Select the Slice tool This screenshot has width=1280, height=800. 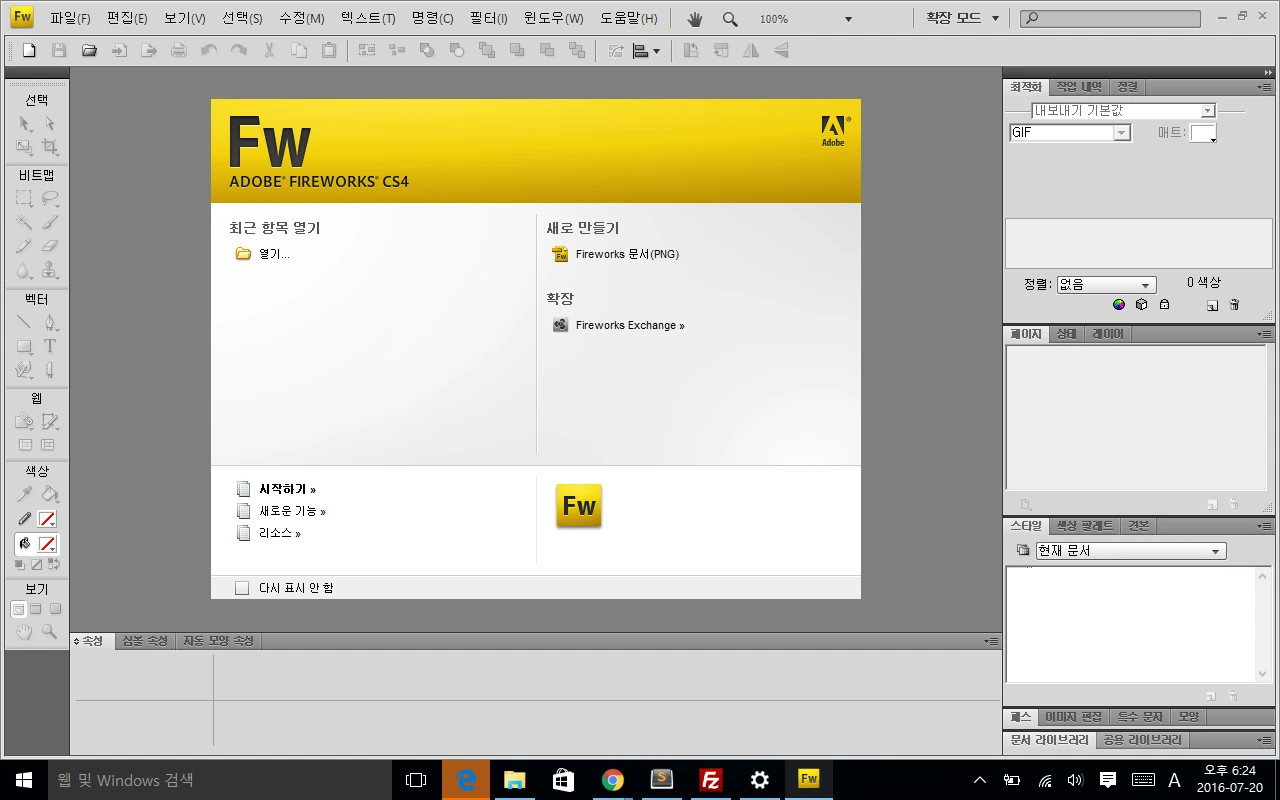click(49, 421)
